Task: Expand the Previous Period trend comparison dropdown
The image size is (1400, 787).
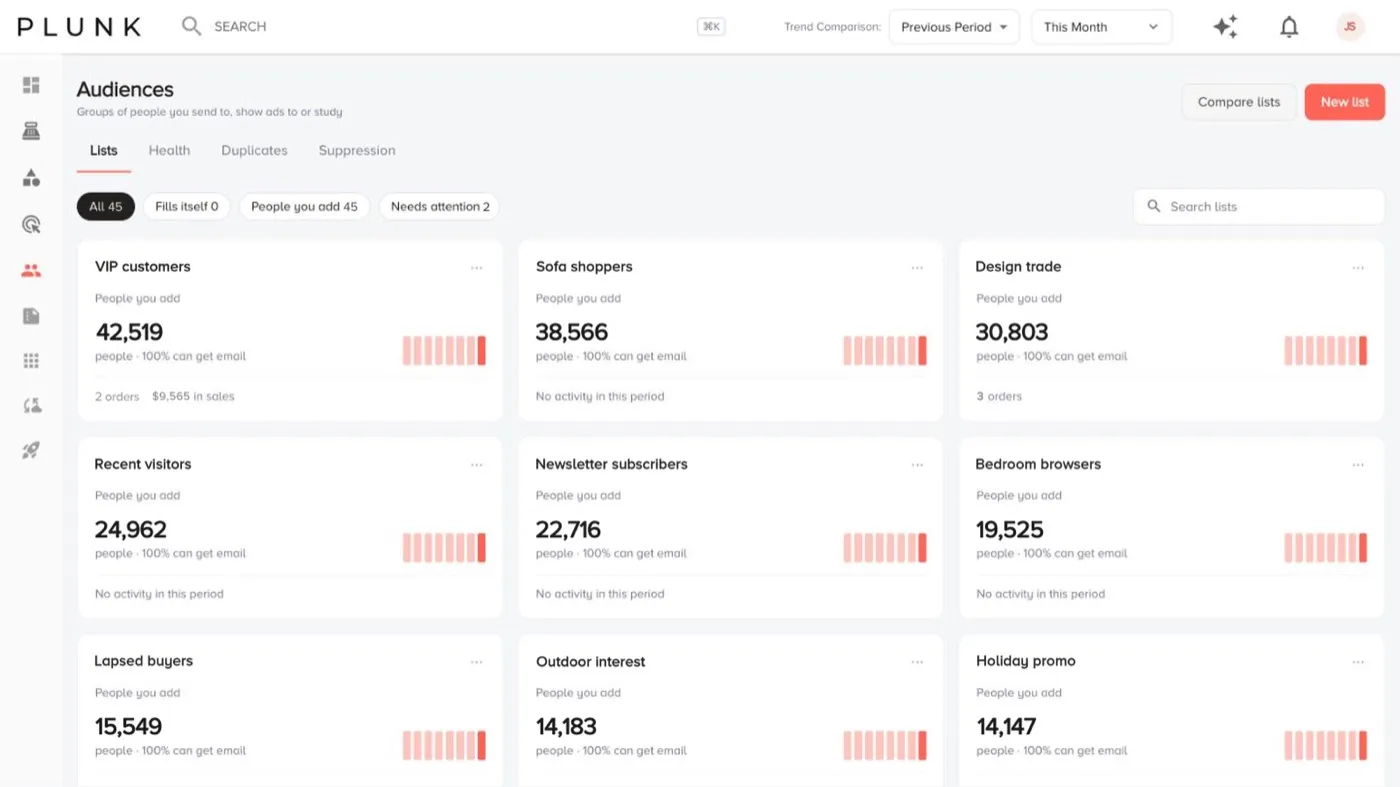Action: [x=954, y=27]
